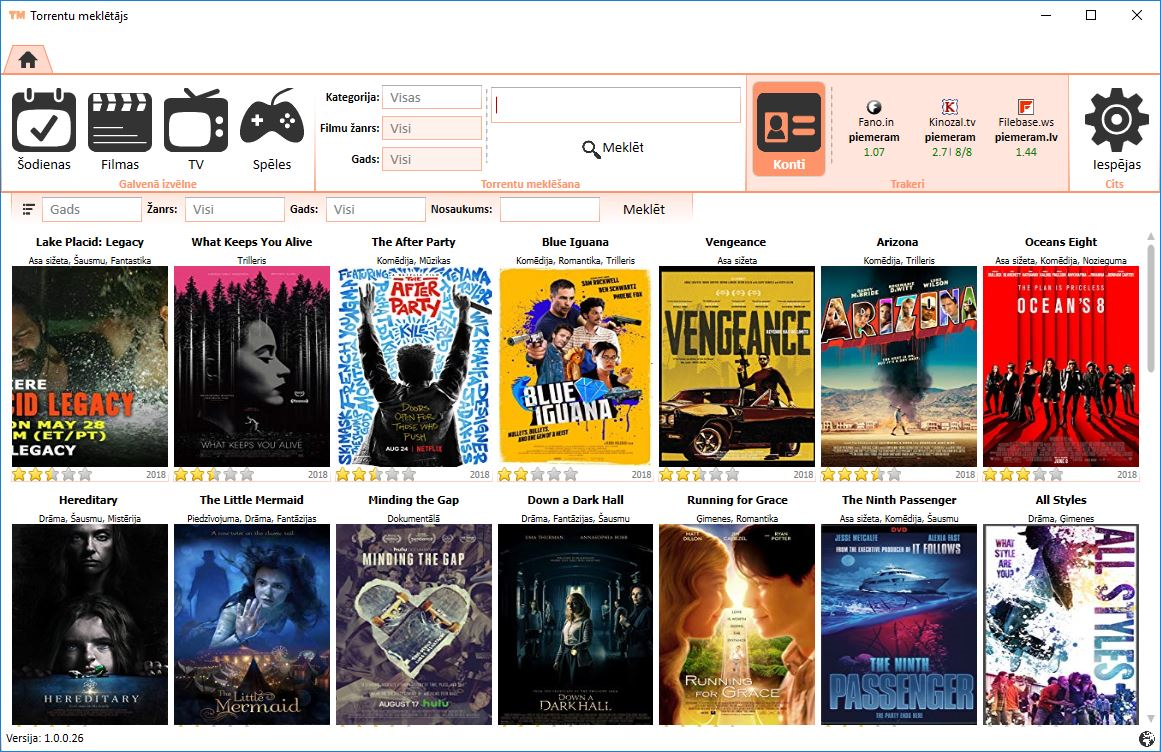Open Šodienas calendar icon

click(44, 130)
